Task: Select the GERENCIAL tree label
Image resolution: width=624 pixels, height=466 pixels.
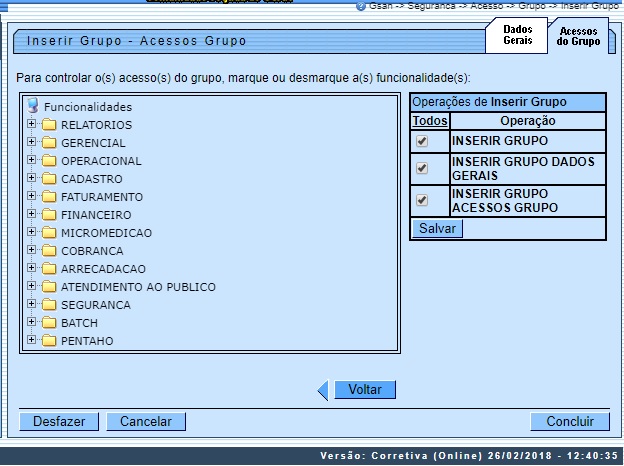Action: (x=93, y=143)
